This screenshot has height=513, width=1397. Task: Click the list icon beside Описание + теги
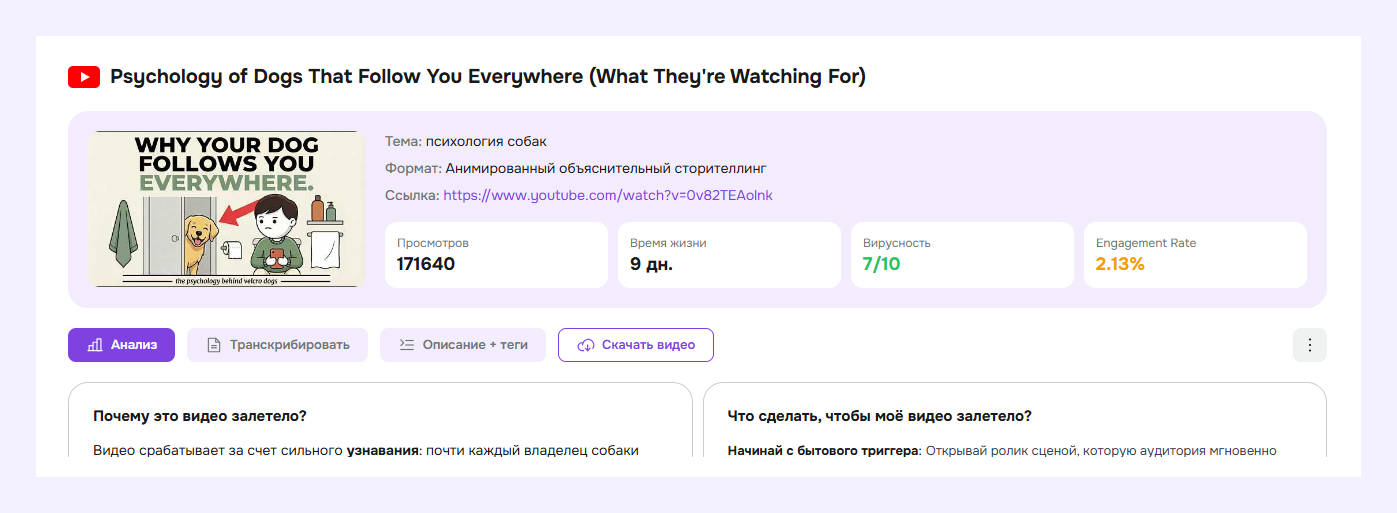(x=406, y=345)
